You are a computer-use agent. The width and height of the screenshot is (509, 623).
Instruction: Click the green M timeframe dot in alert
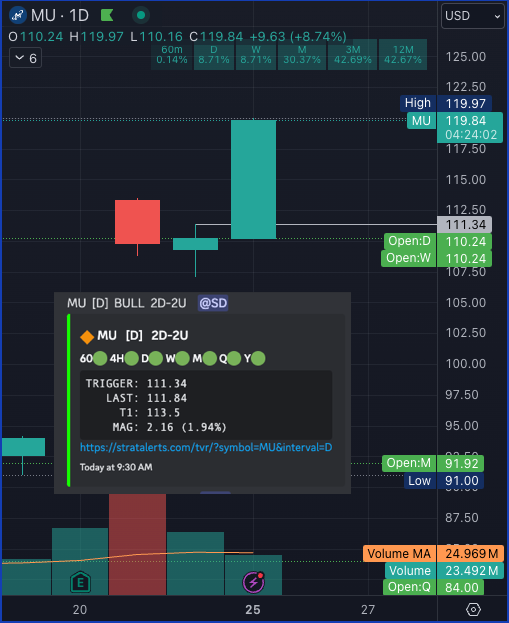click(x=210, y=358)
